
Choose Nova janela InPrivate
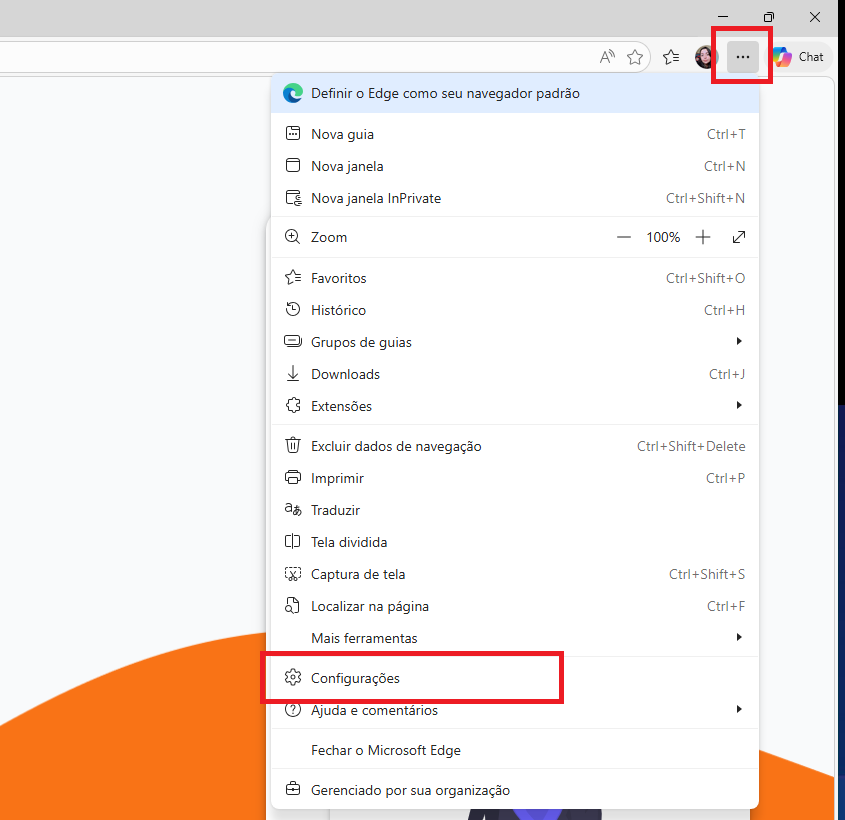pyautogui.click(x=515, y=198)
